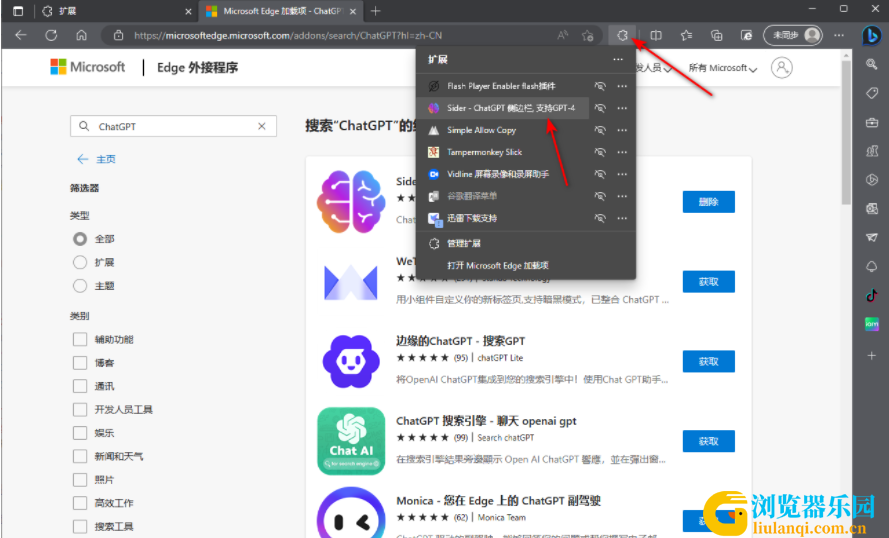The width and height of the screenshot is (889, 538).
Task: Check the 通讯 category checkbox
Action: pyautogui.click(x=80, y=386)
